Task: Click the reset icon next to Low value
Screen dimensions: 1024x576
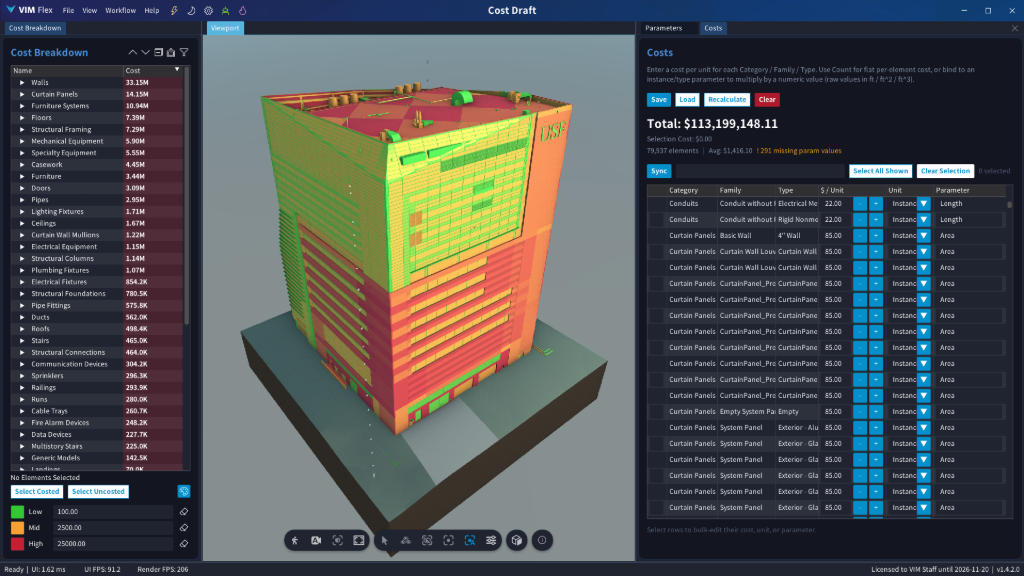Action: click(x=184, y=511)
